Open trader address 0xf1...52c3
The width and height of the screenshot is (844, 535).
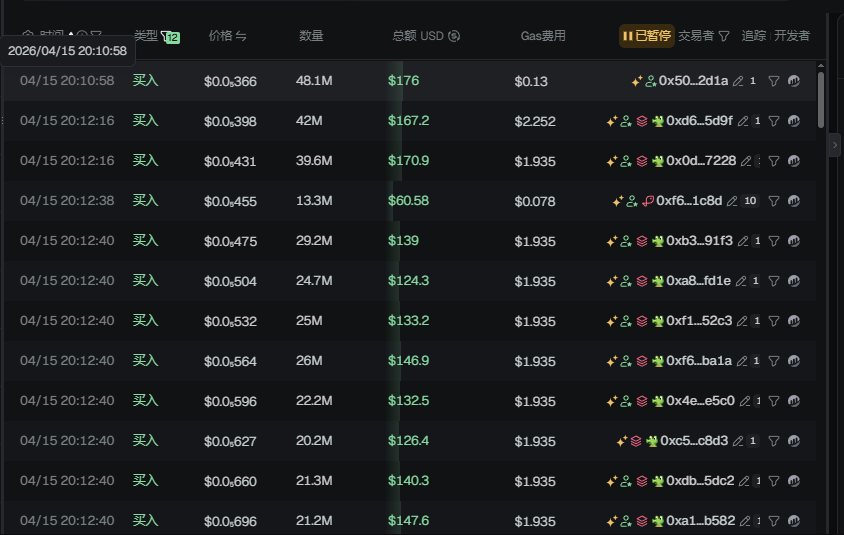[x=699, y=321]
